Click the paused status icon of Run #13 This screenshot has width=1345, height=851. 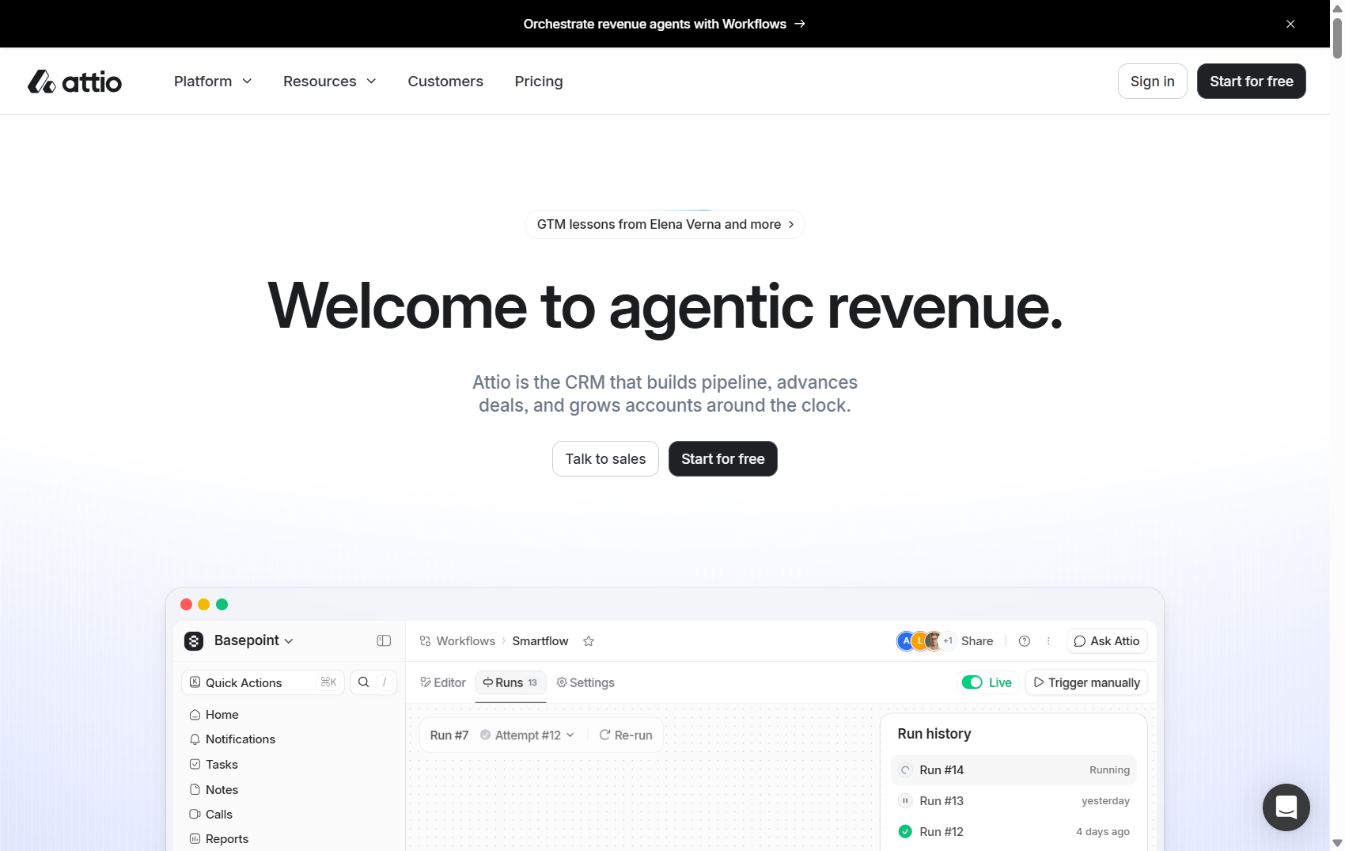905,801
